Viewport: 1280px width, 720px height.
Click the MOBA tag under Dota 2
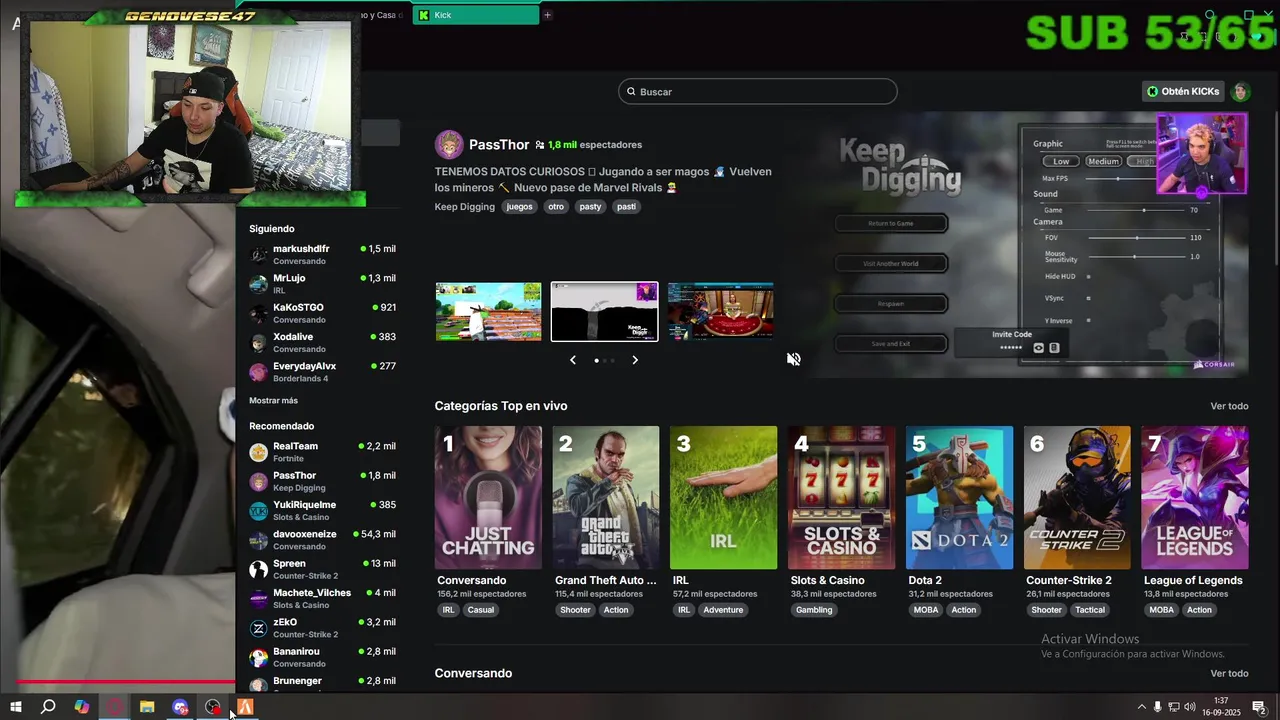click(926, 610)
